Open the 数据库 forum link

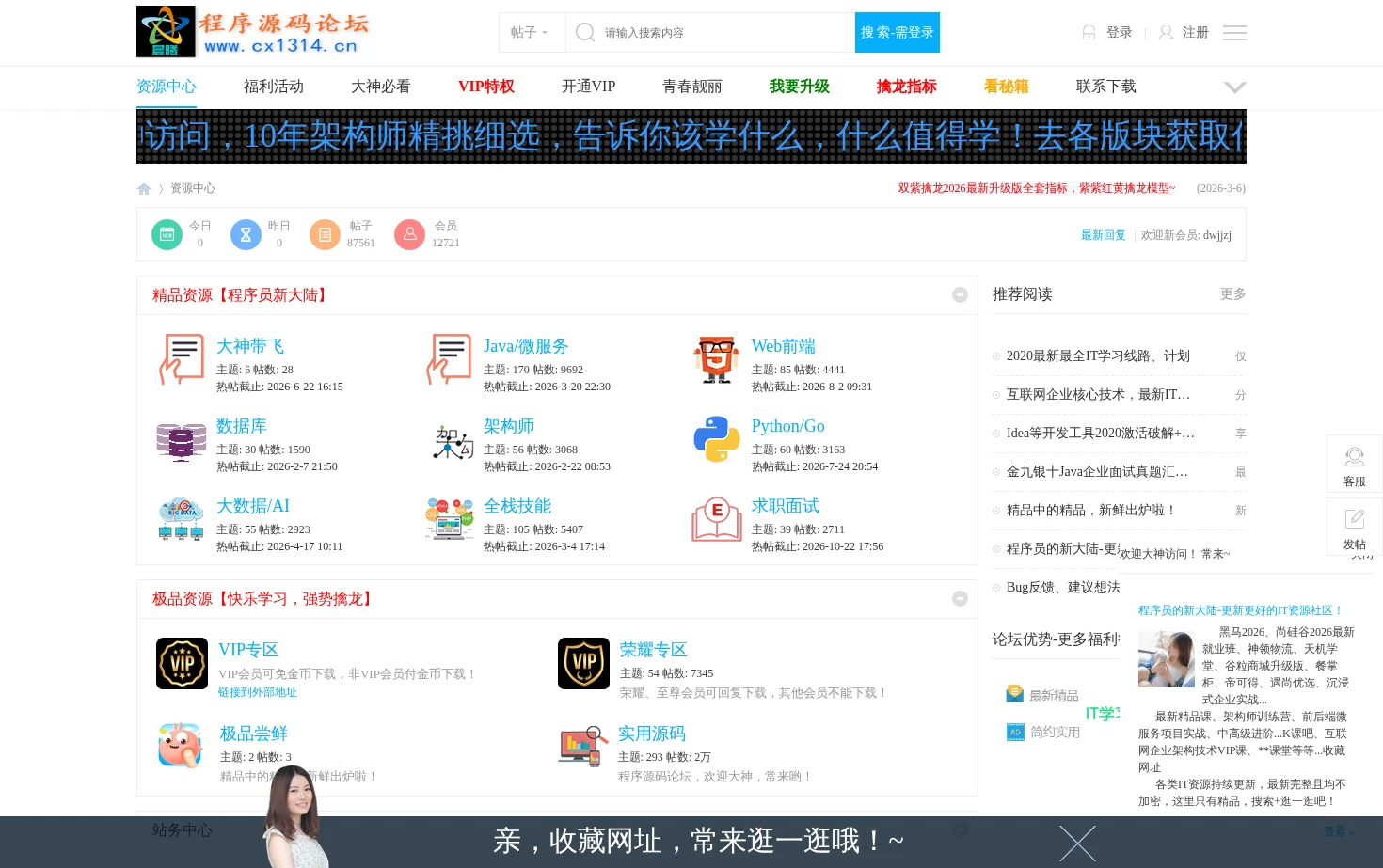point(242,426)
